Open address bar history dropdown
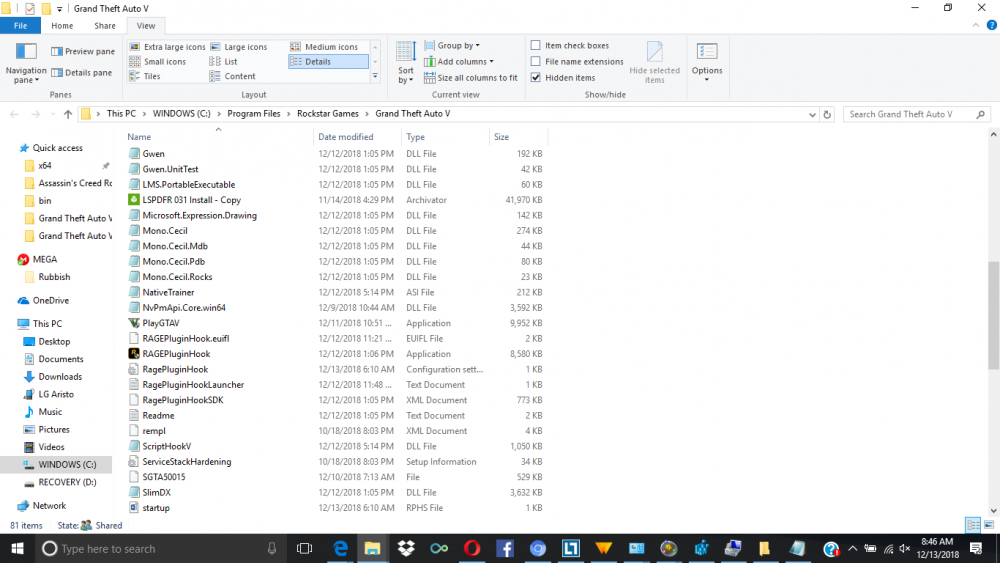The width and height of the screenshot is (1000, 563). [x=812, y=114]
